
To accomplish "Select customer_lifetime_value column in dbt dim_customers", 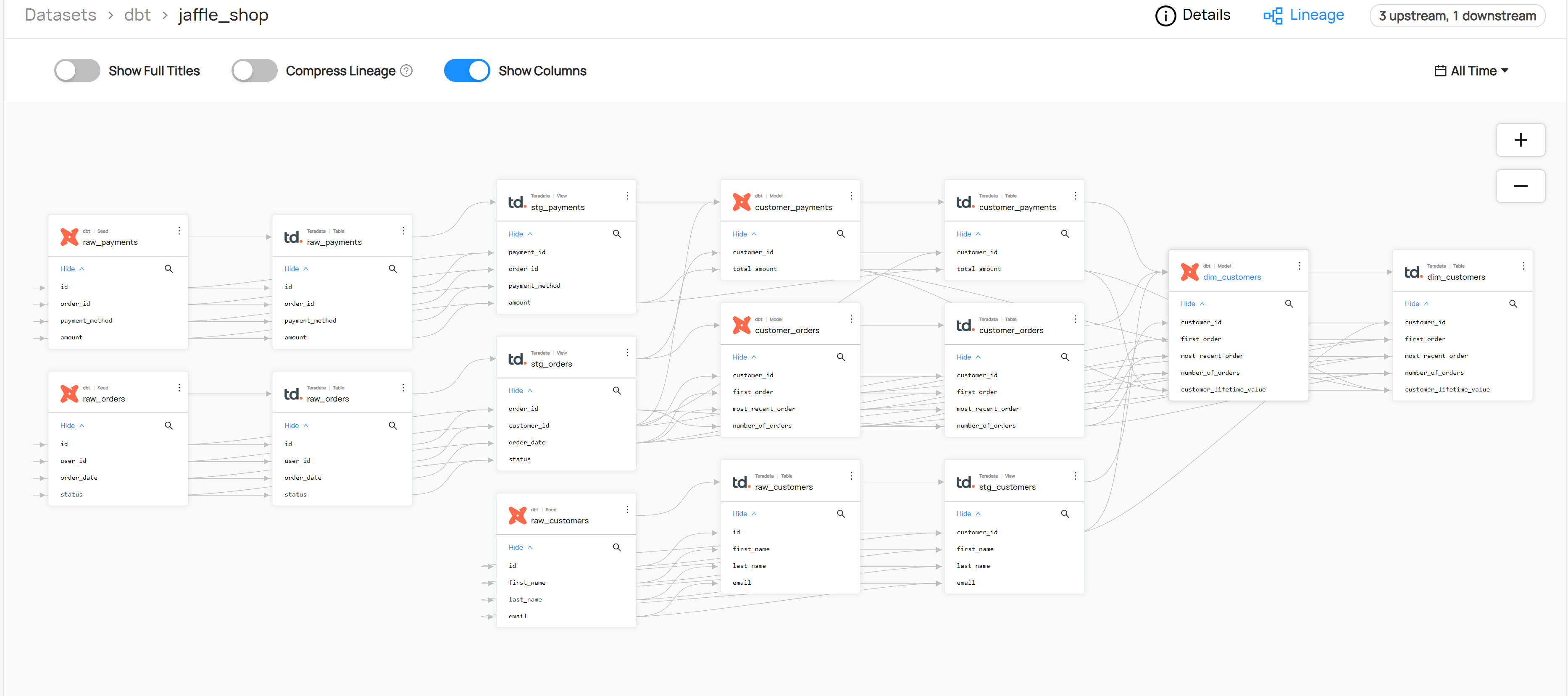I will 1223,389.
